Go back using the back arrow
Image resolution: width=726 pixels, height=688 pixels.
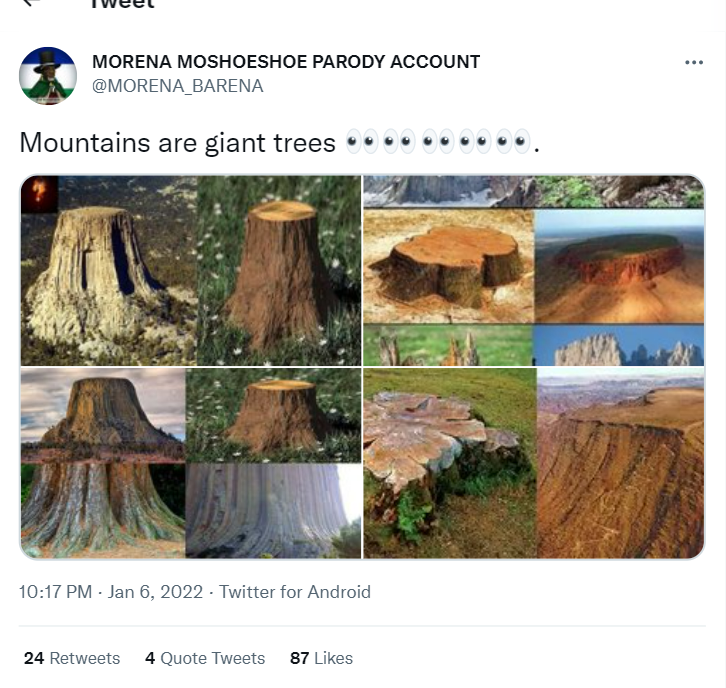[x=33, y=3]
